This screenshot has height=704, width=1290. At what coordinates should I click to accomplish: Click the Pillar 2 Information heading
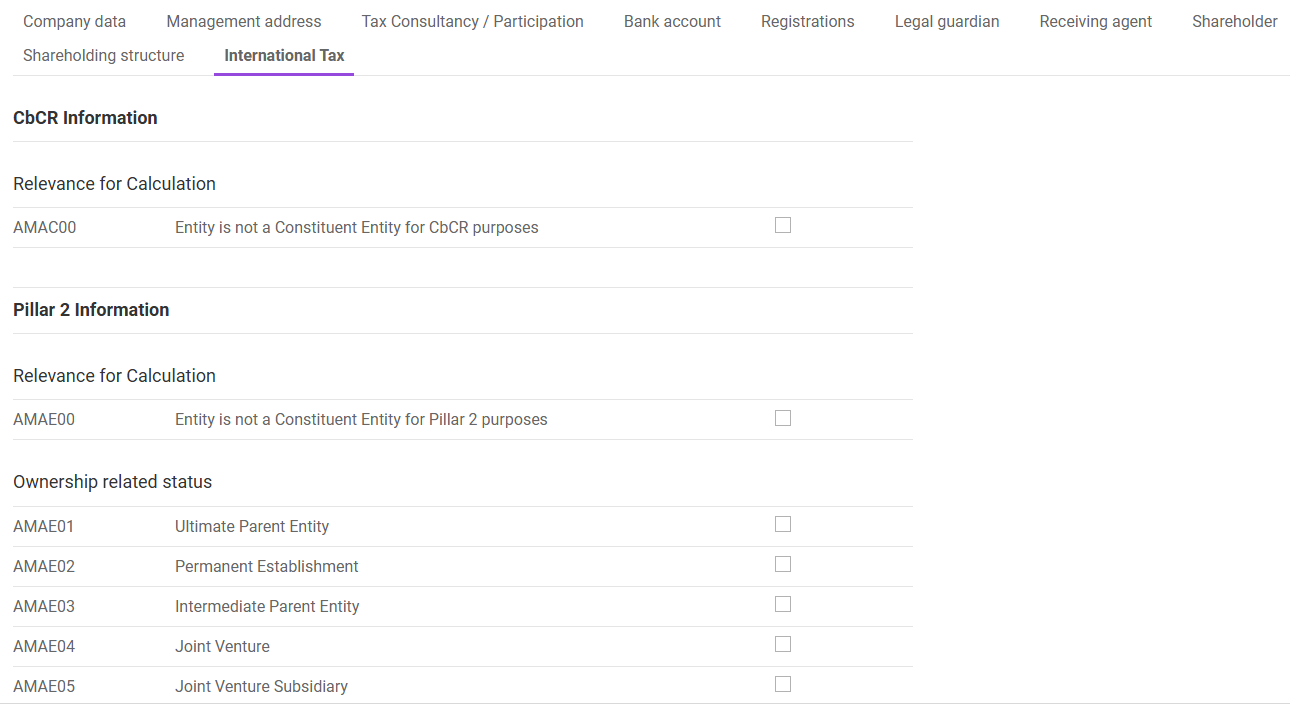(91, 310)
